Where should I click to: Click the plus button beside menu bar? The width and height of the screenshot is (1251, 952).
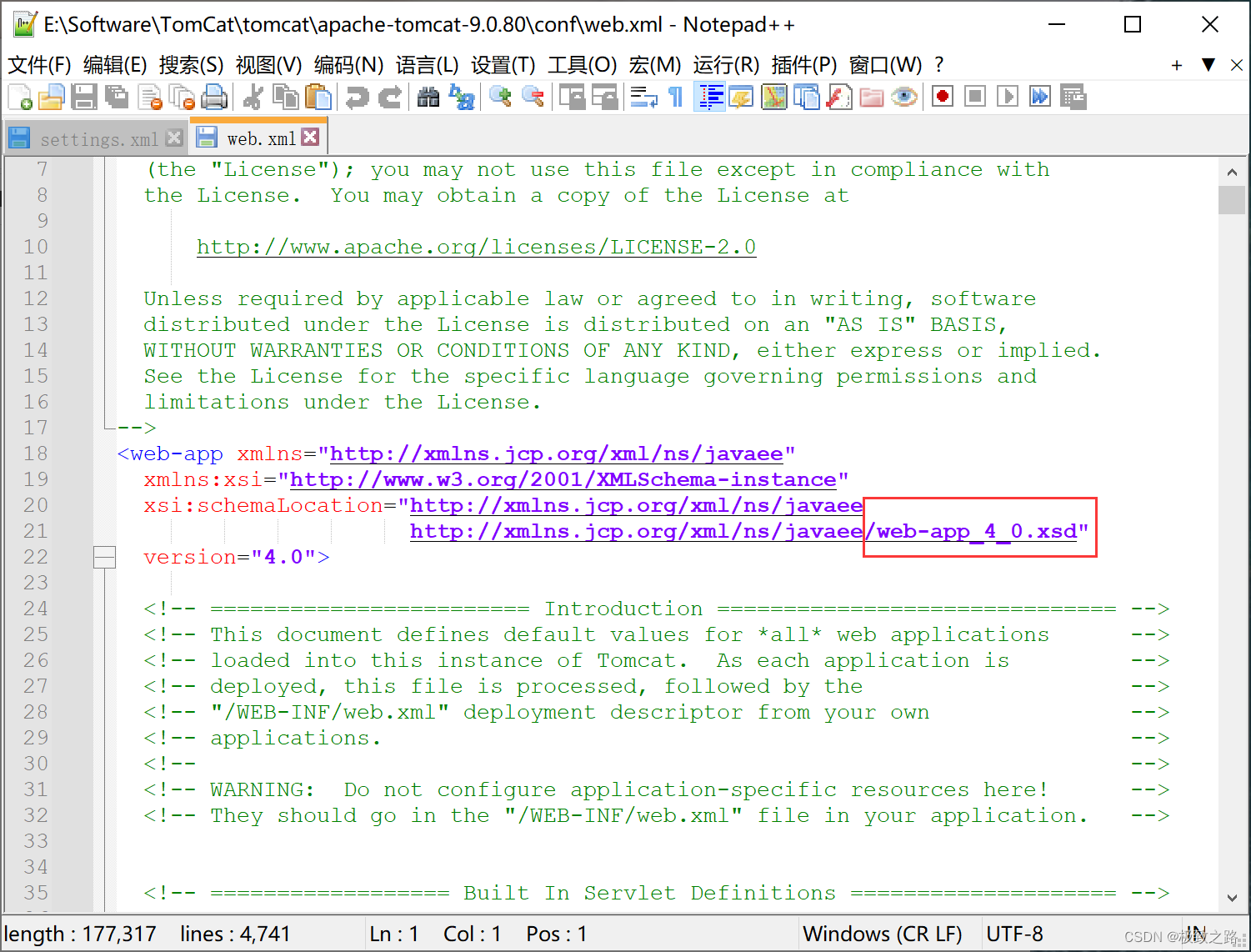tap(1176, 65)
